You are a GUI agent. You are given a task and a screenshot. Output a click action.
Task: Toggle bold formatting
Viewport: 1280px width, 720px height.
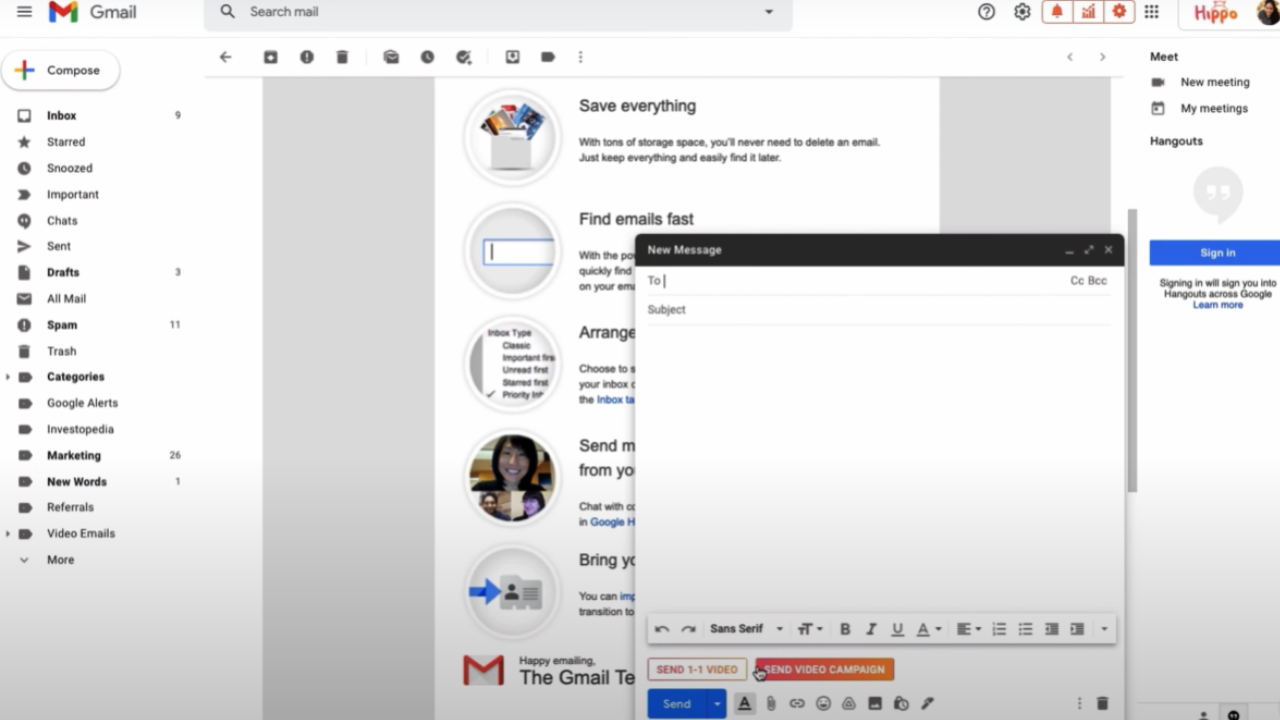(x=845, y=629)
